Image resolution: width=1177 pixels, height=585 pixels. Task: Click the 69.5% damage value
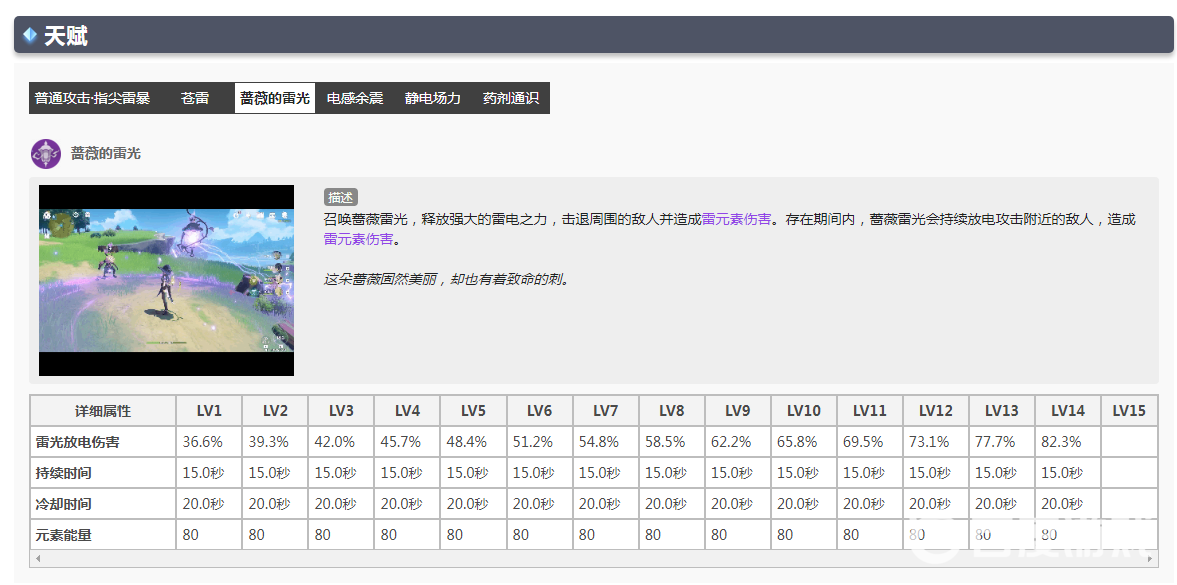(863, 442)
